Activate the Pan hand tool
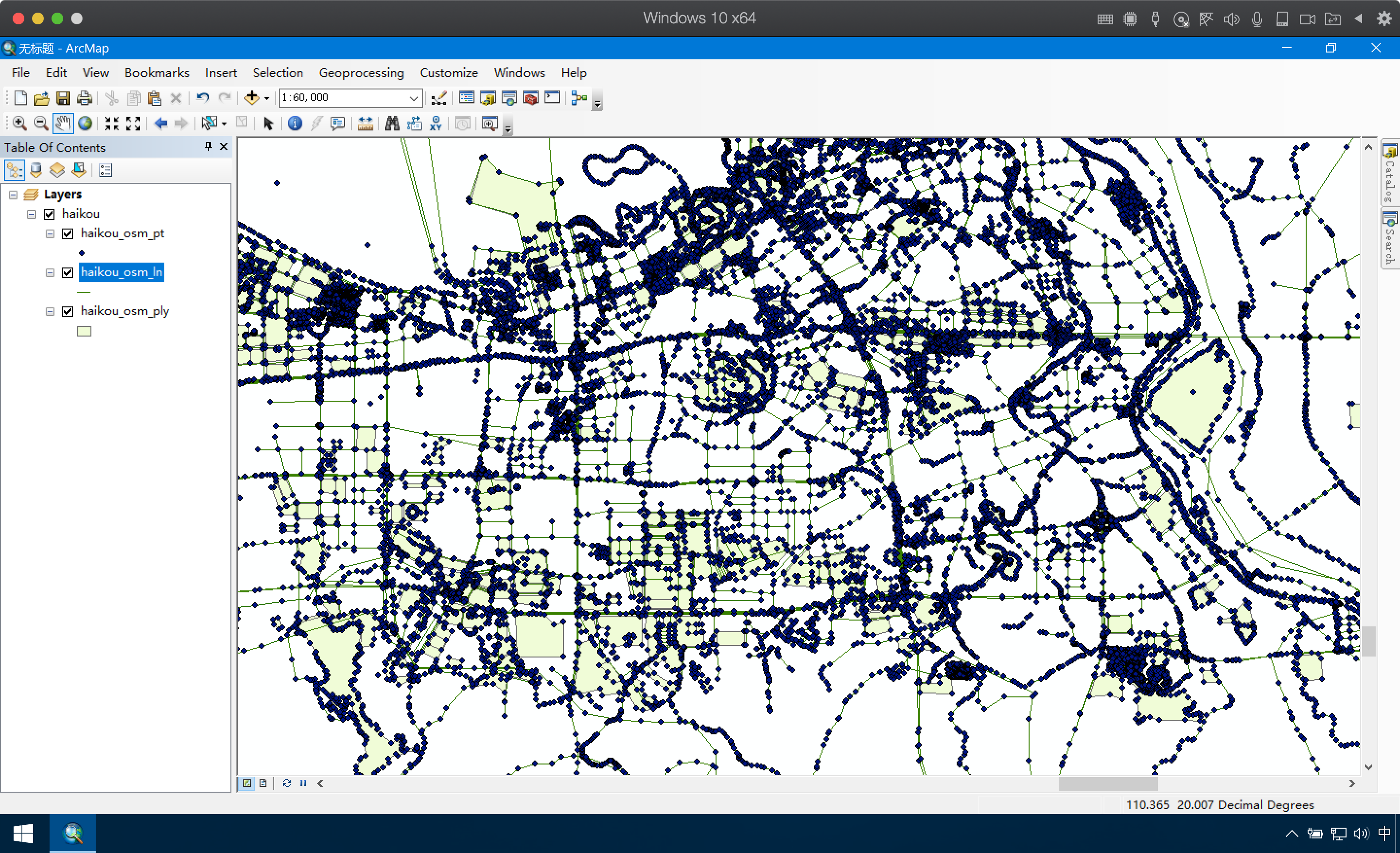The image size is (1400, 853). coord(63,124)
